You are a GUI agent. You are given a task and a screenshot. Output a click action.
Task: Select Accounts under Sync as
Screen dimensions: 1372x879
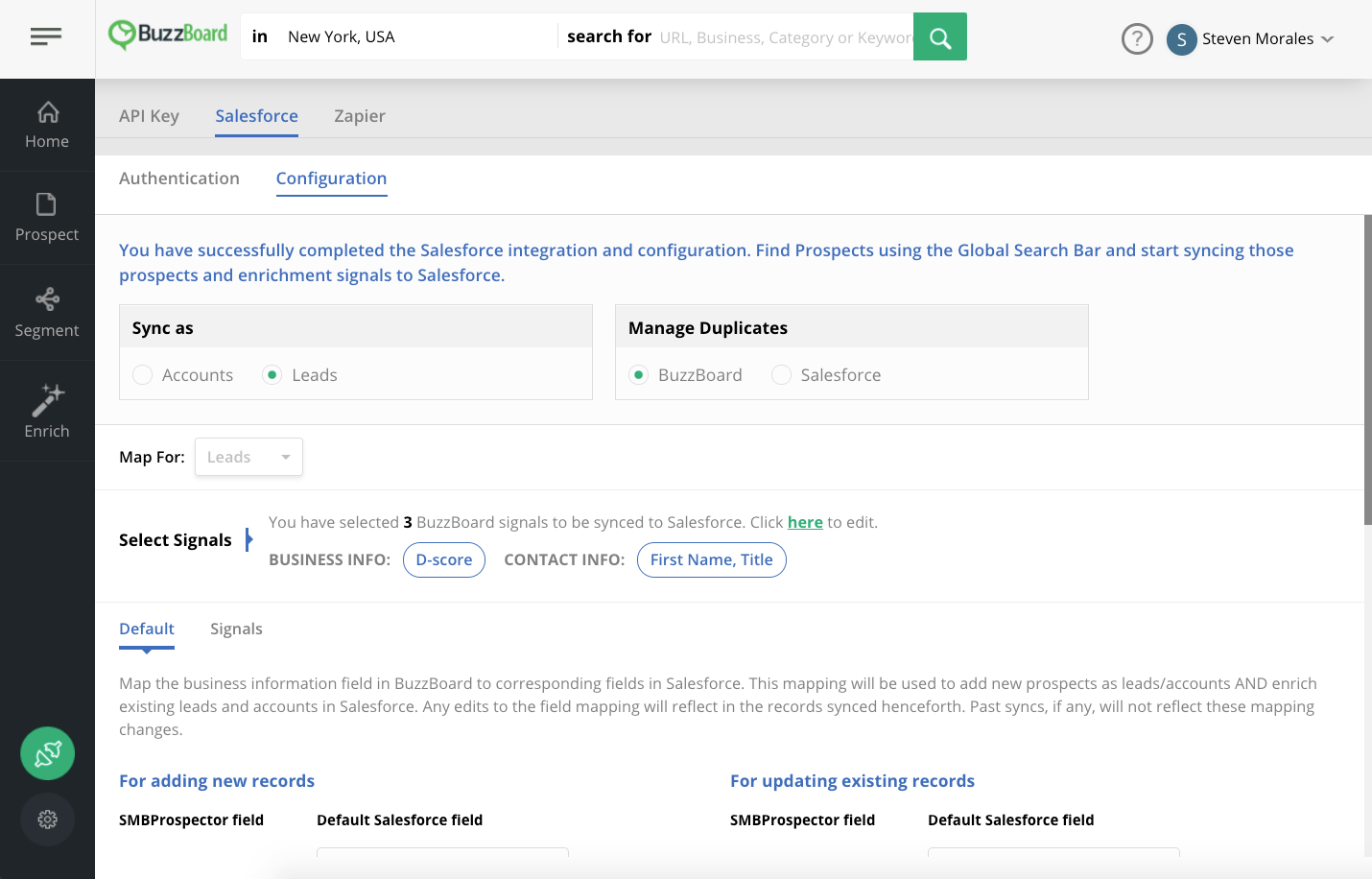pyautogui.click(x=143, y=375)
